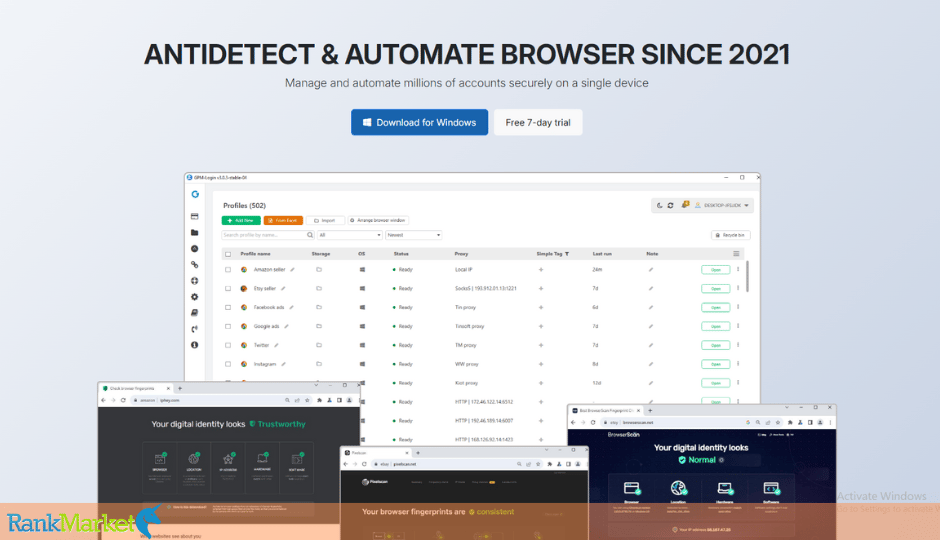Viewport: 940px width, 540px height.
Task: Click reload in iphey.com window
Action: tap(123, 400)
